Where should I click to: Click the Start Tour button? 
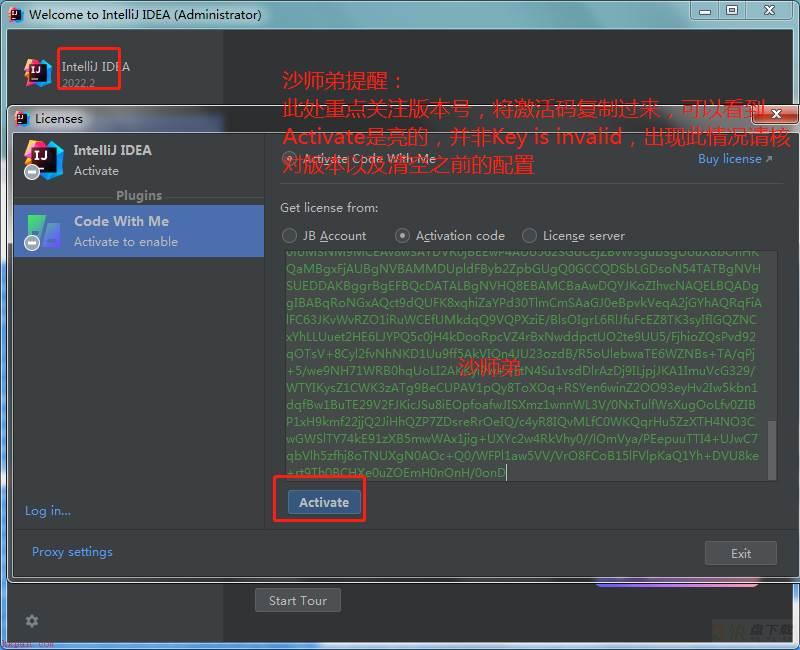[x=298, y=601]
